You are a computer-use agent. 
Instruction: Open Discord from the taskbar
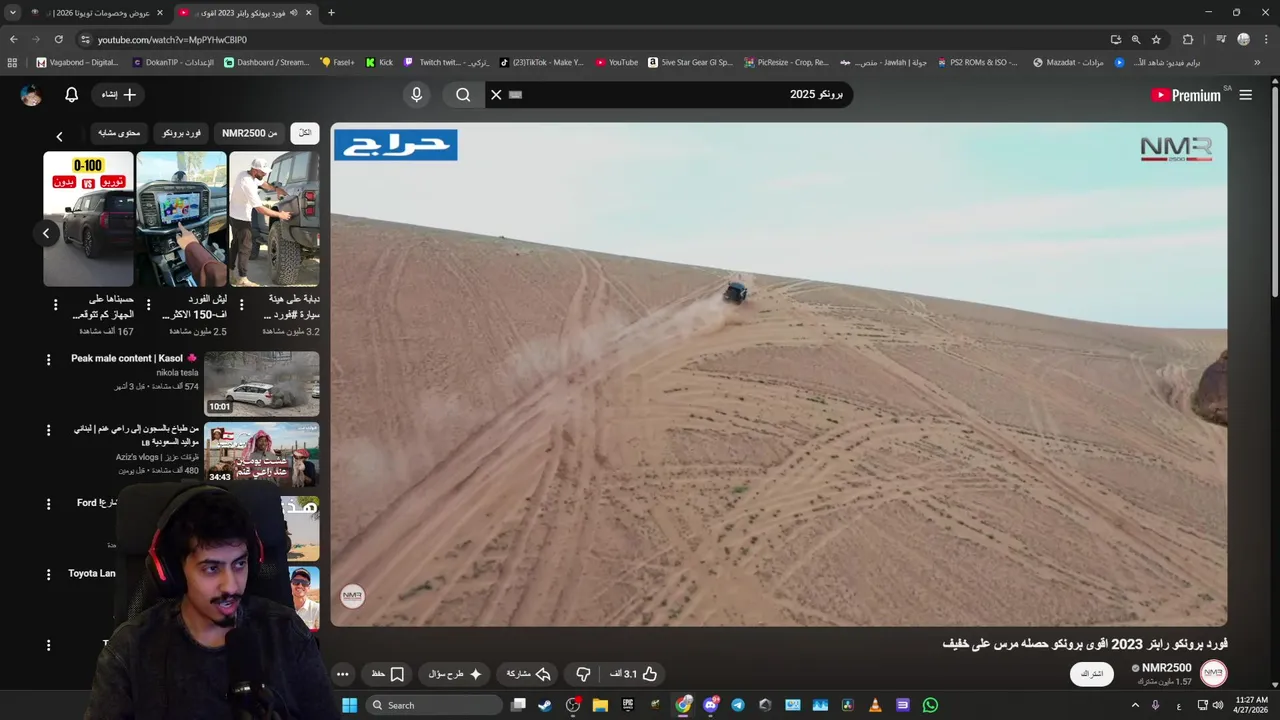[x=710, y=705]
